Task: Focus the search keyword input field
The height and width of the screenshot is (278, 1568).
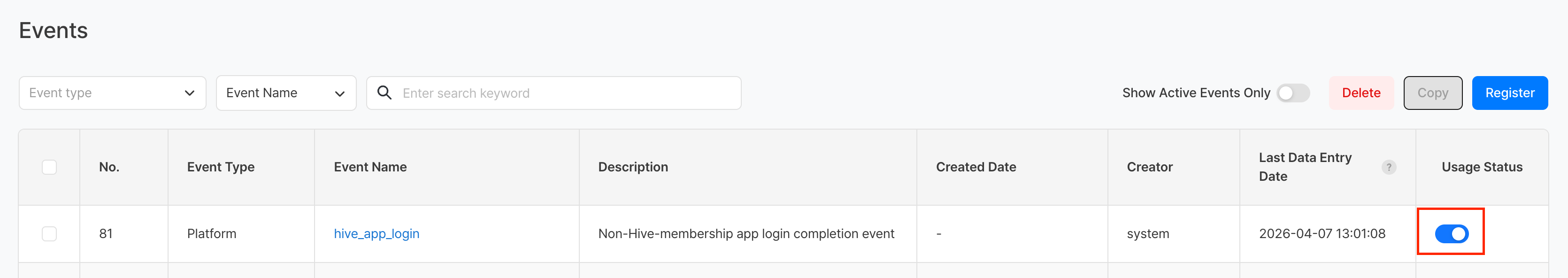Action: coord(566,93)
